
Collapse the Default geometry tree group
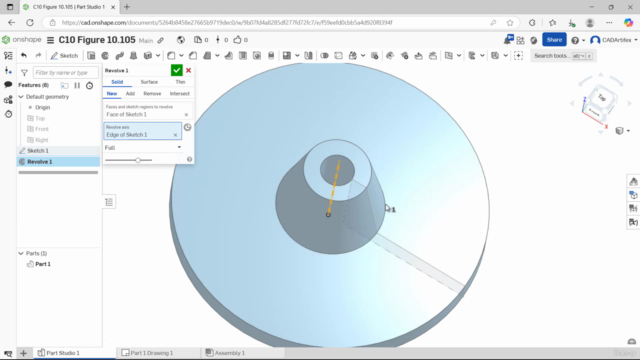(21, 97)
